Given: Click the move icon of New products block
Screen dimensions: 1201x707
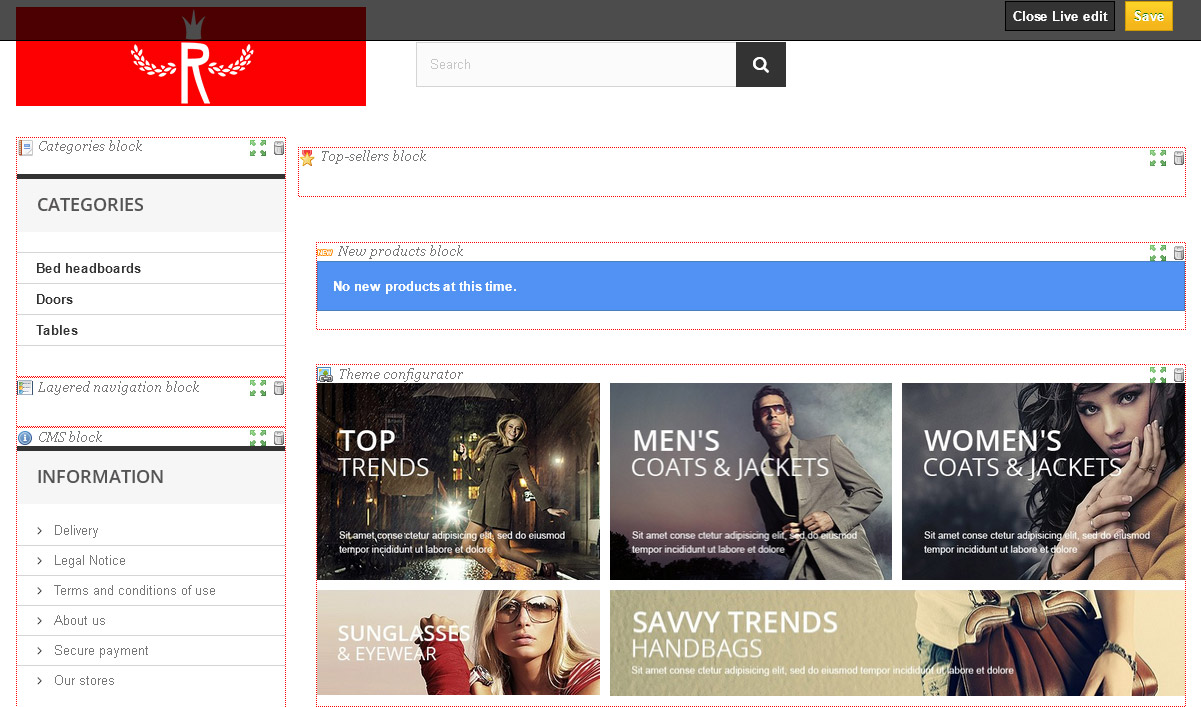Looking at the screenshot, I should [1158, 253].
